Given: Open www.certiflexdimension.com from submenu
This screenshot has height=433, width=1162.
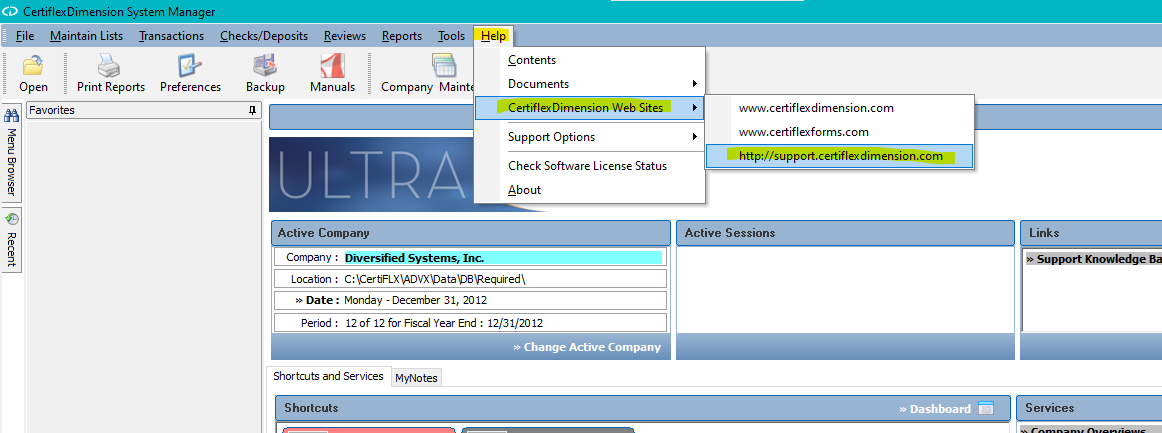Looking at the screenshot, I should tap(839, 108).
